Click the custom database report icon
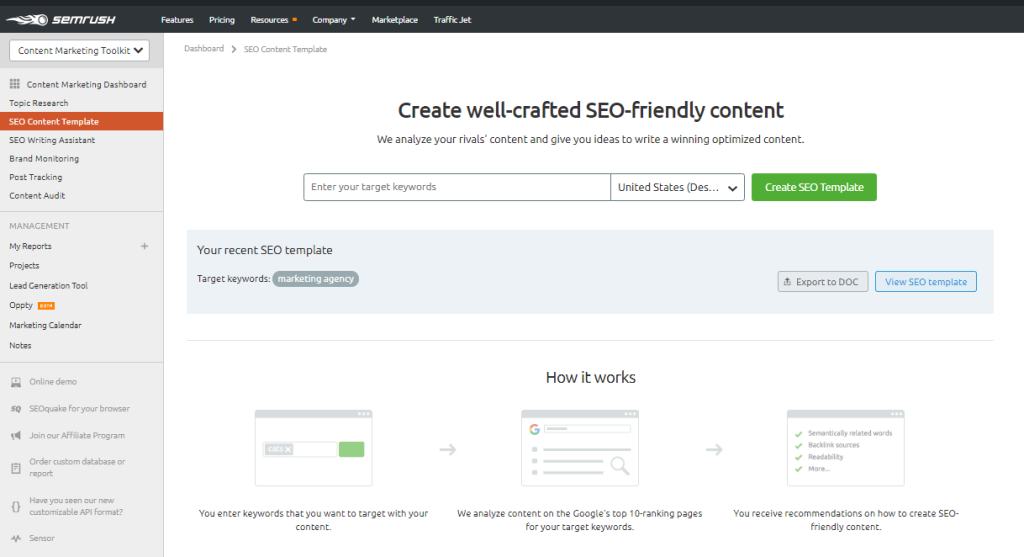The width and height of the screenshot is (1024, 557). pos(16,468)
